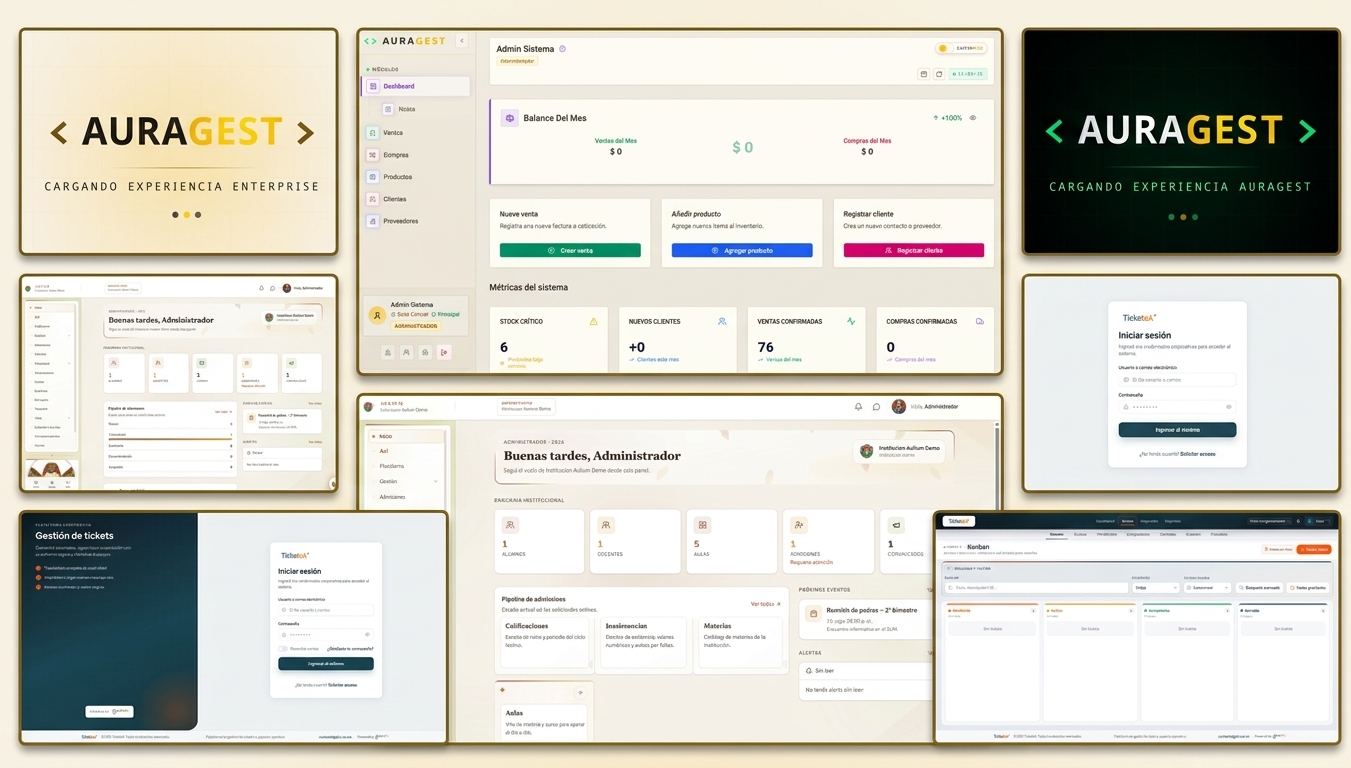Image resolution: width=1351 pixels, height=768 pixels.
Task: Click the Institución Aulium Demo chip
Action: (901, 451)
